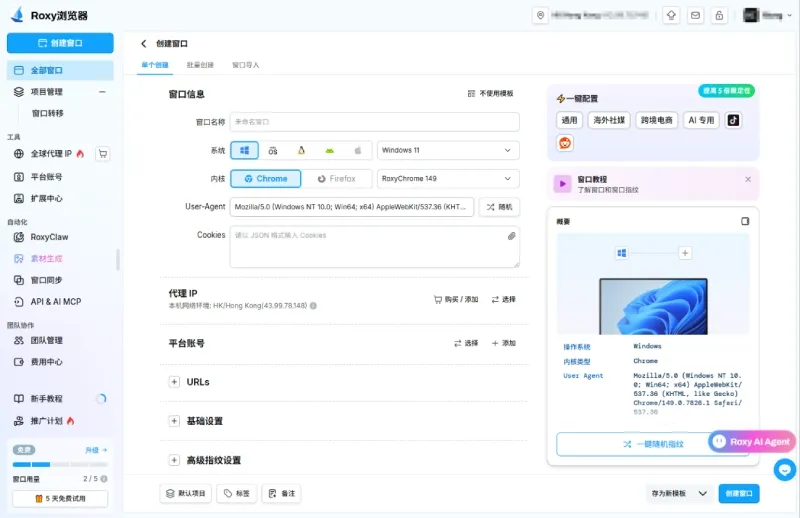Click the upload arrow icon in header
The image size is (800, 518).
(x=671, y=15)
